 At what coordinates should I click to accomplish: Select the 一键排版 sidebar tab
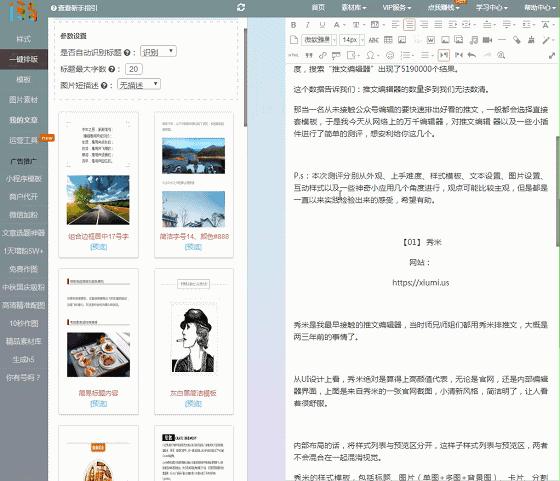click(x=24, y=59)
